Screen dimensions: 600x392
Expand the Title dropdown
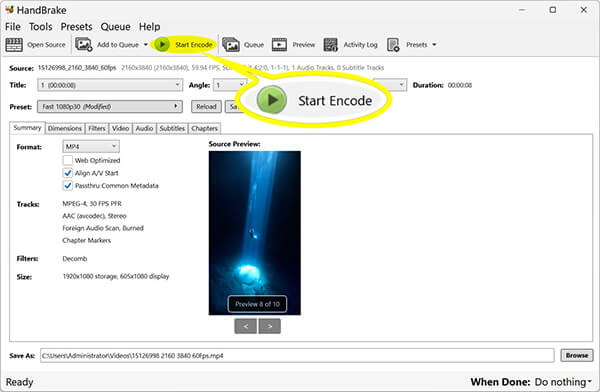pos(110,85)
